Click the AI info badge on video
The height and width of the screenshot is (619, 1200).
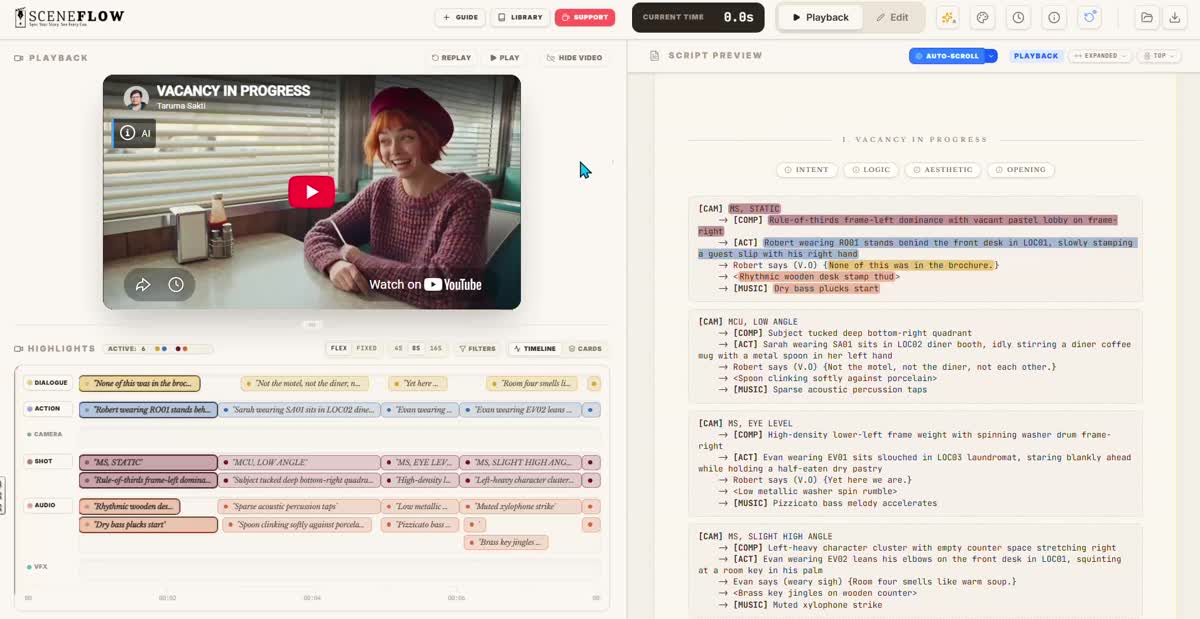(134, 132)
